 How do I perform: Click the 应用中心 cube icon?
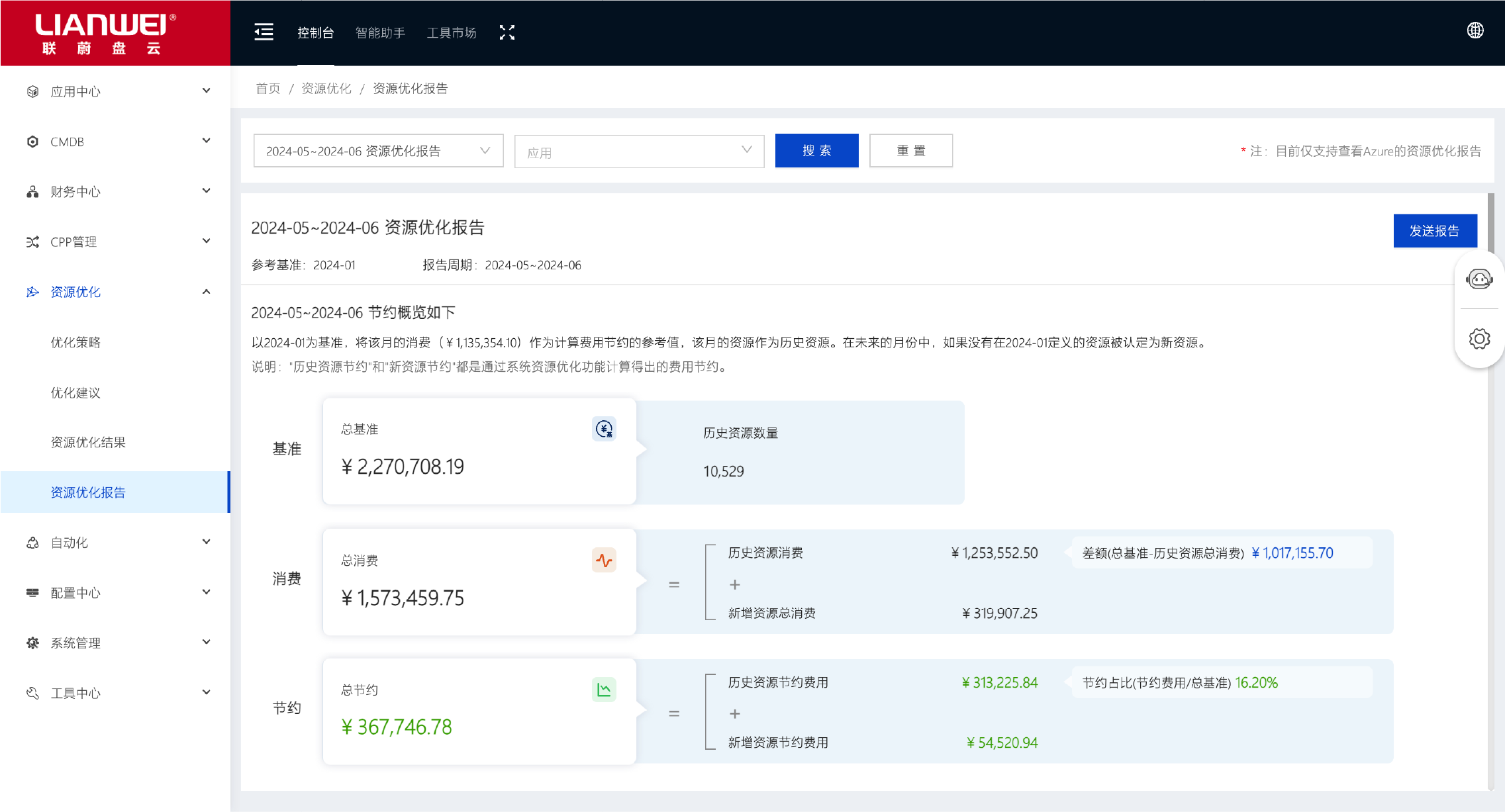pyautogui.click(x=32, y=91)
